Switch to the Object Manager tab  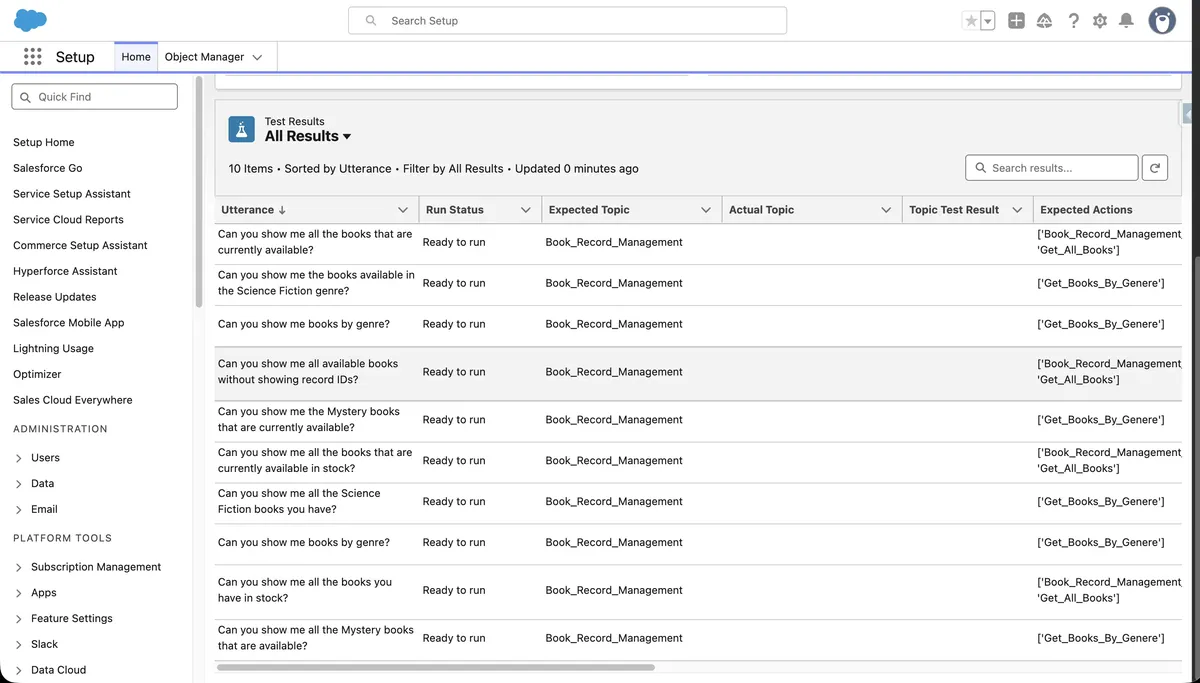205,56
